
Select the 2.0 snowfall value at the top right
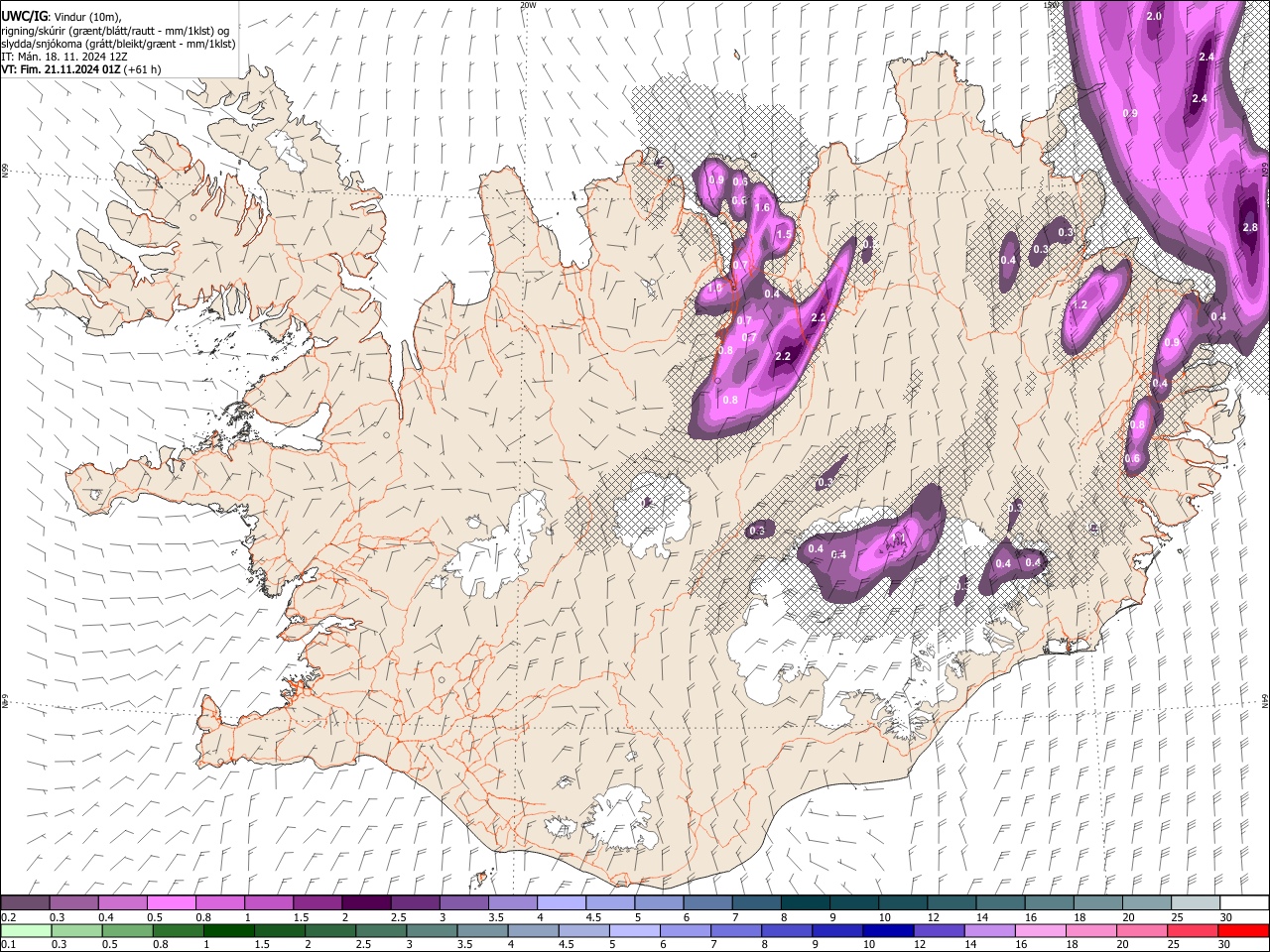[x=1154, y=17]
